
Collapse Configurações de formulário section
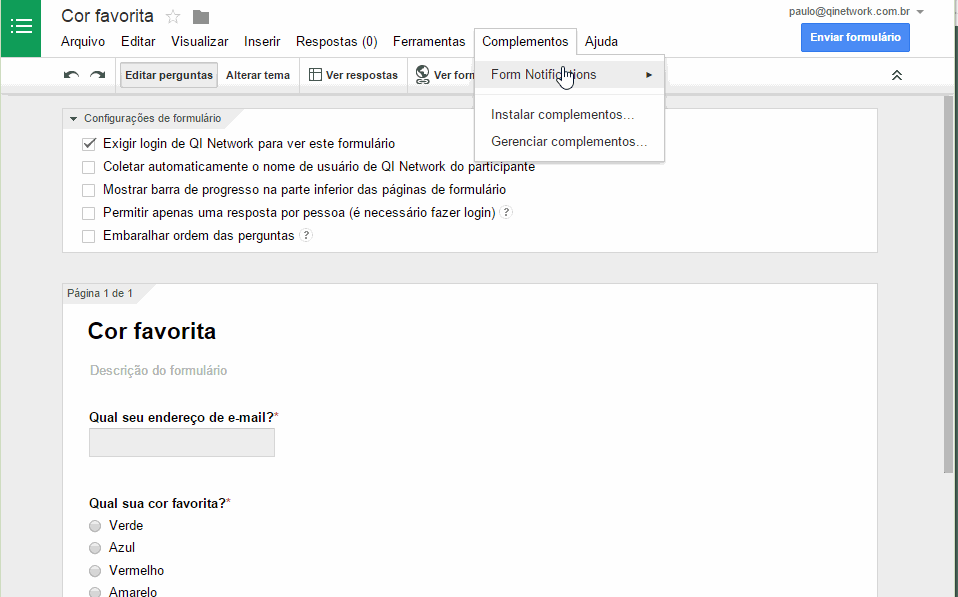point(73,118)
